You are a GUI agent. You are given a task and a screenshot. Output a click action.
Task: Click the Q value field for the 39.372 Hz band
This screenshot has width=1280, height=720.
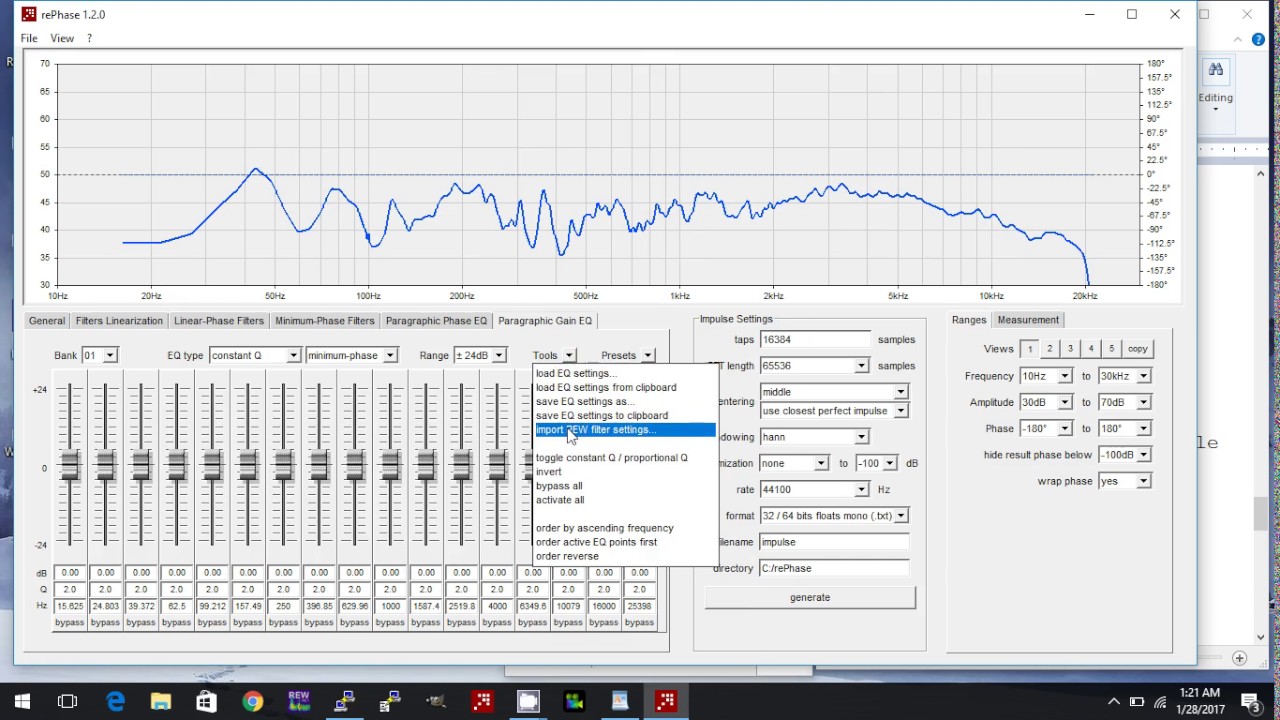click(141, 590)
